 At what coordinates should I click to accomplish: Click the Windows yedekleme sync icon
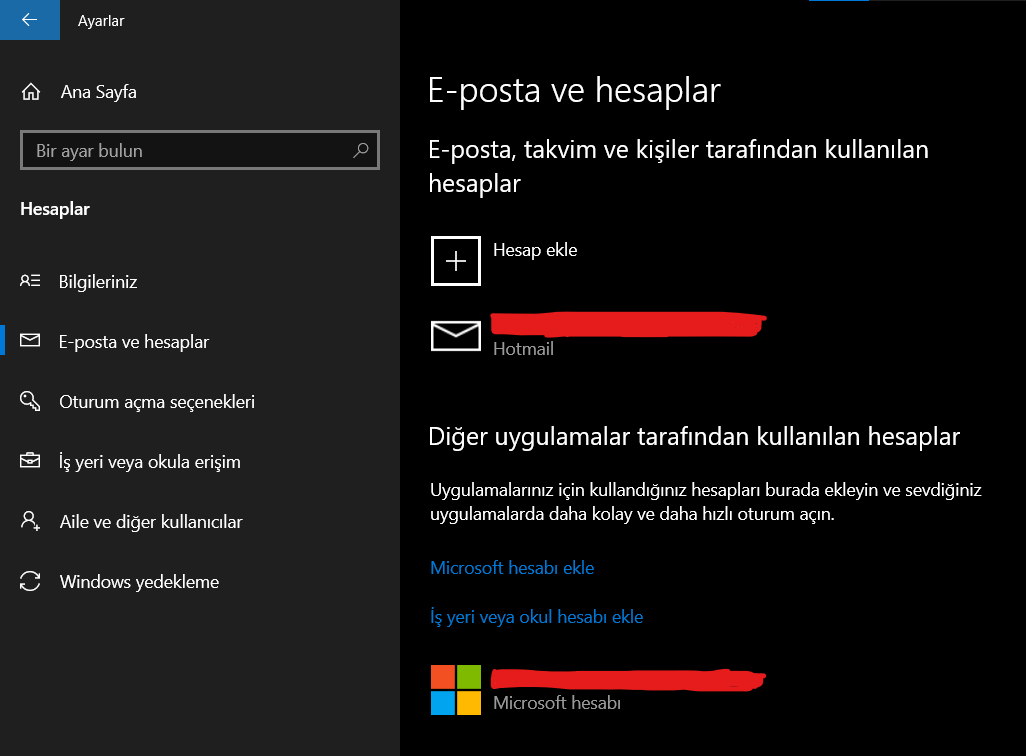pos(30,581)
